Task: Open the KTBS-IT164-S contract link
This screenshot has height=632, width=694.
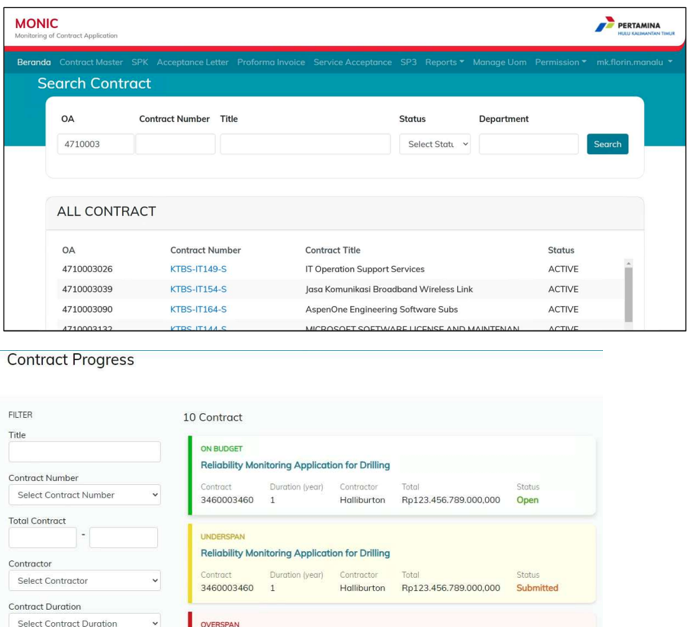Action: click(198, 309)
